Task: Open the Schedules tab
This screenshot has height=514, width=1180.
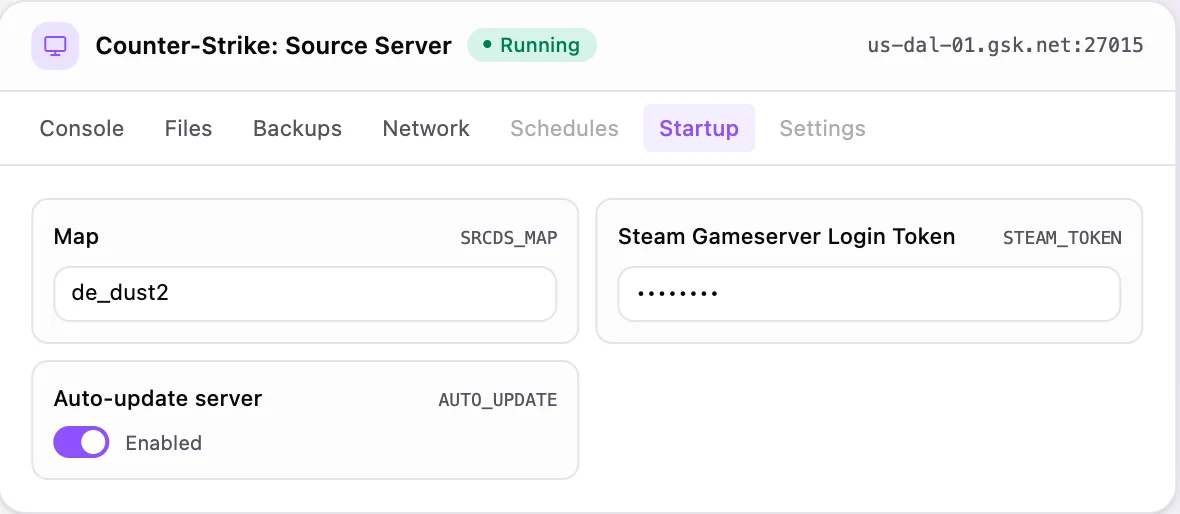Action: [x=564, y=128]
